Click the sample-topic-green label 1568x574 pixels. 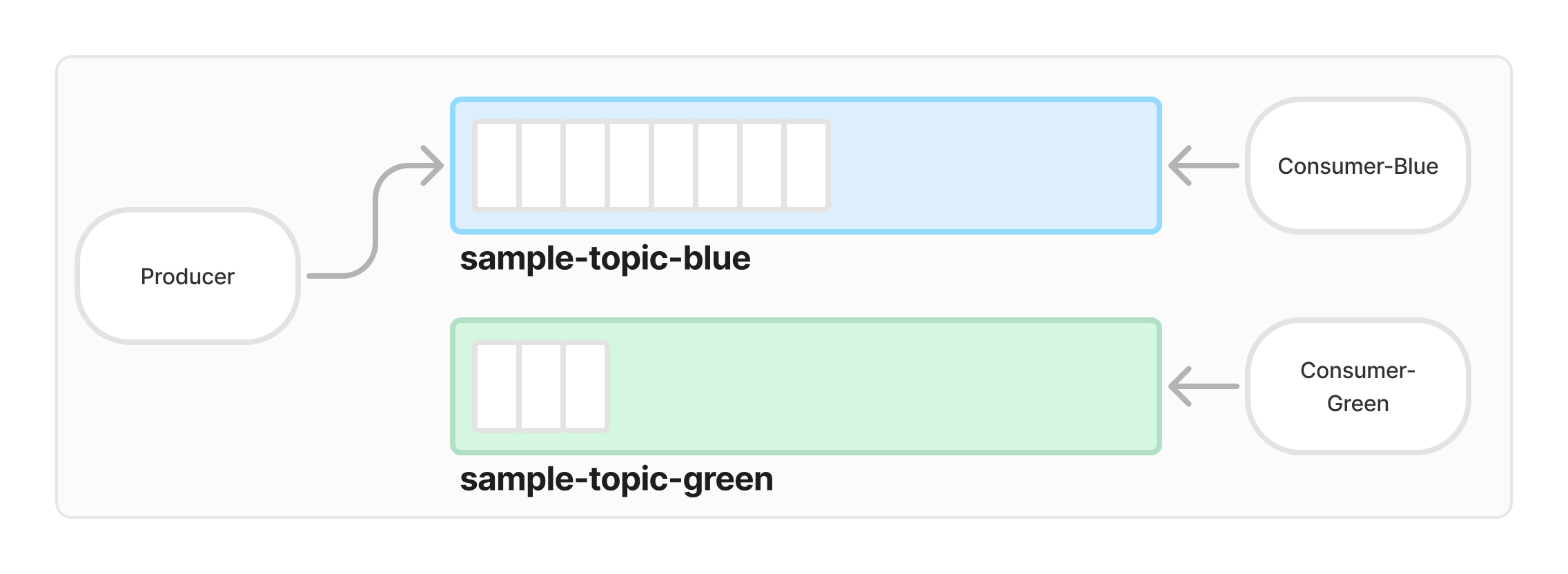coord(616,479)
